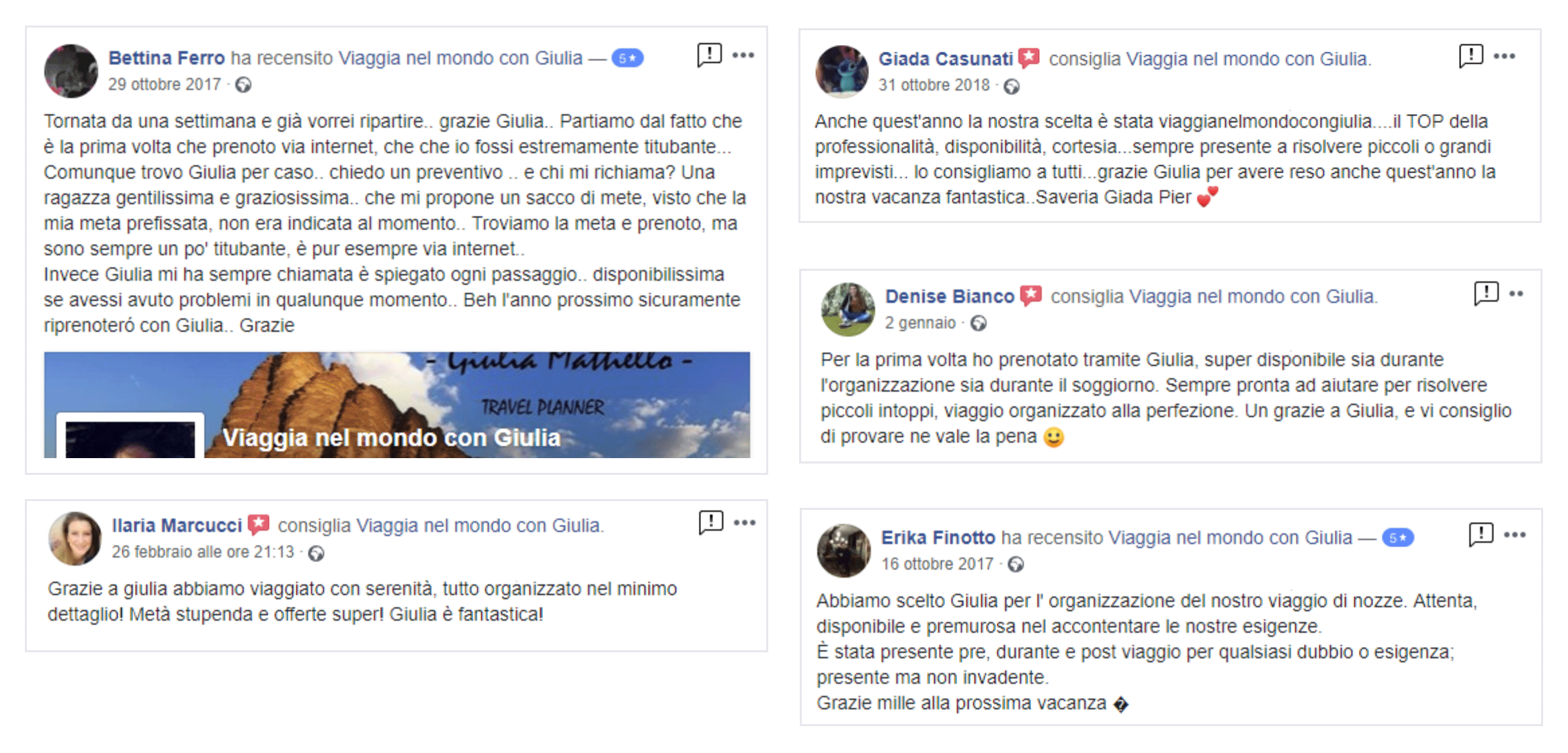This screenshot has width=1568, height=753.
Task: Open the Viaggia nel mondo con Giulia cover image
Action: pyautogui.click(x=397, y=405)
